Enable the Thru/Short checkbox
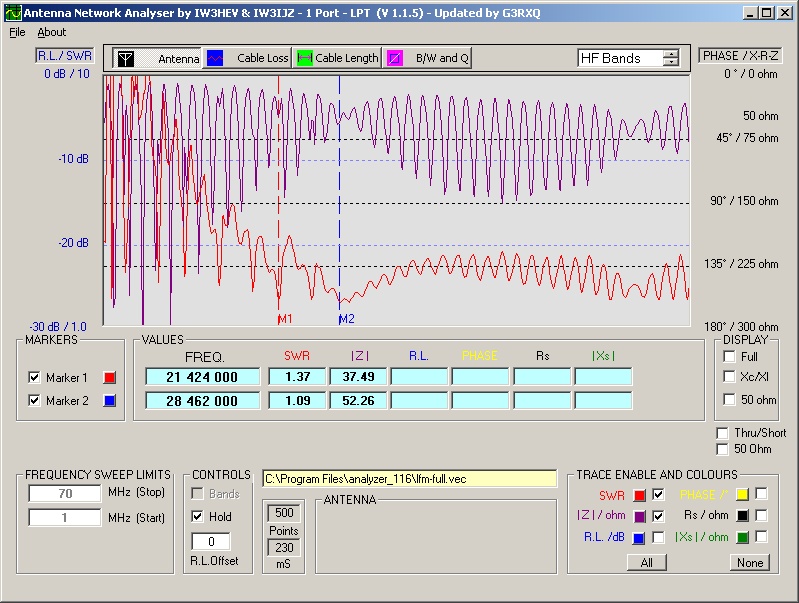This screenshot has width=799, height=603. pos(723,433)
